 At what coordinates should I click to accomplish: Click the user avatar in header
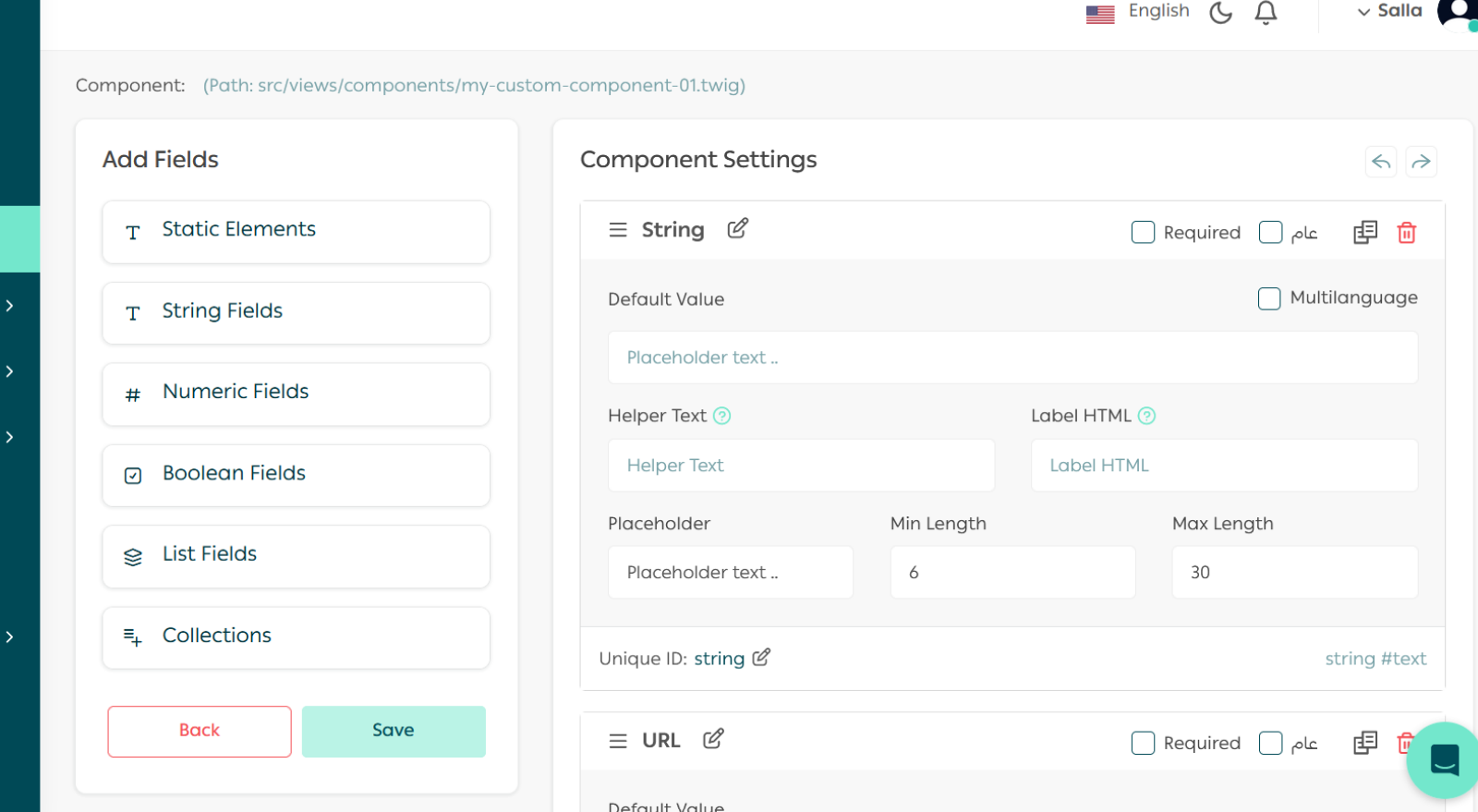pyautogui.click(x=1458, y=14)
